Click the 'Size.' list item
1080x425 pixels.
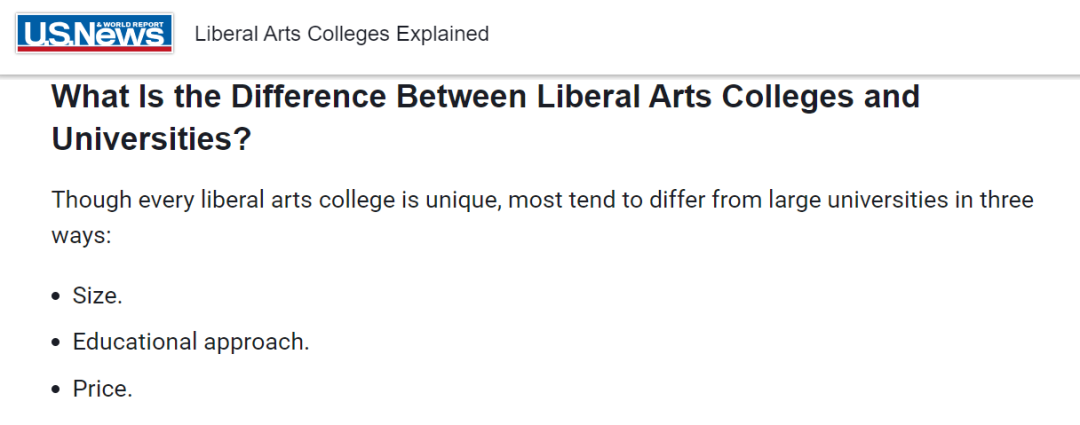coord(97,297)
